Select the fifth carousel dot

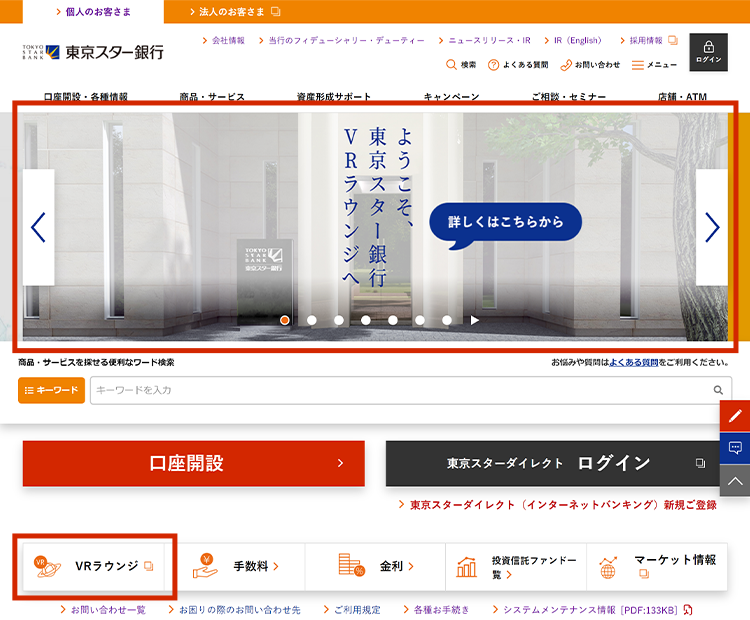[393, 320]
